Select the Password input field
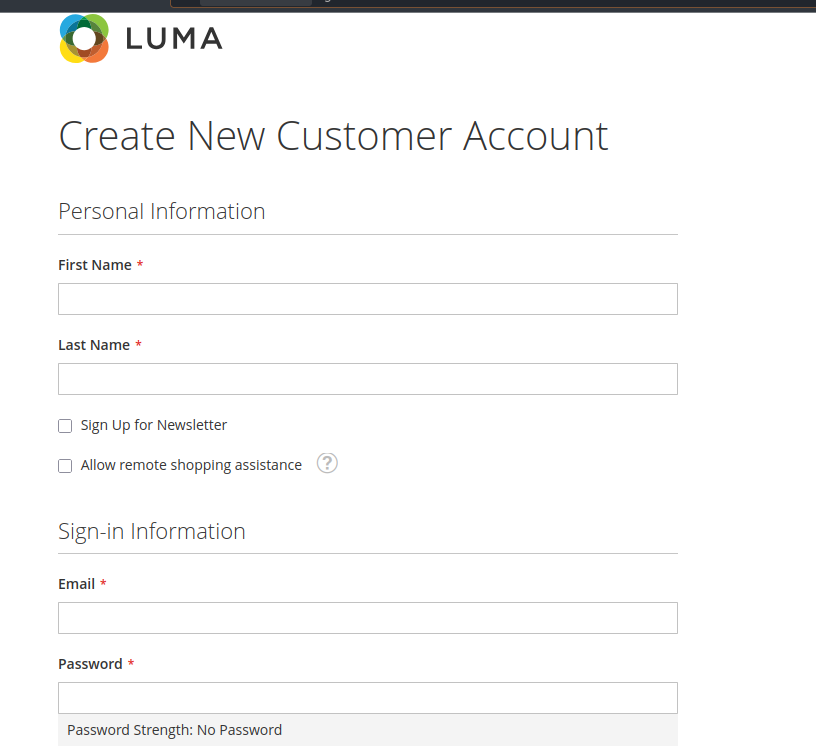 click(x=368, y=698)
